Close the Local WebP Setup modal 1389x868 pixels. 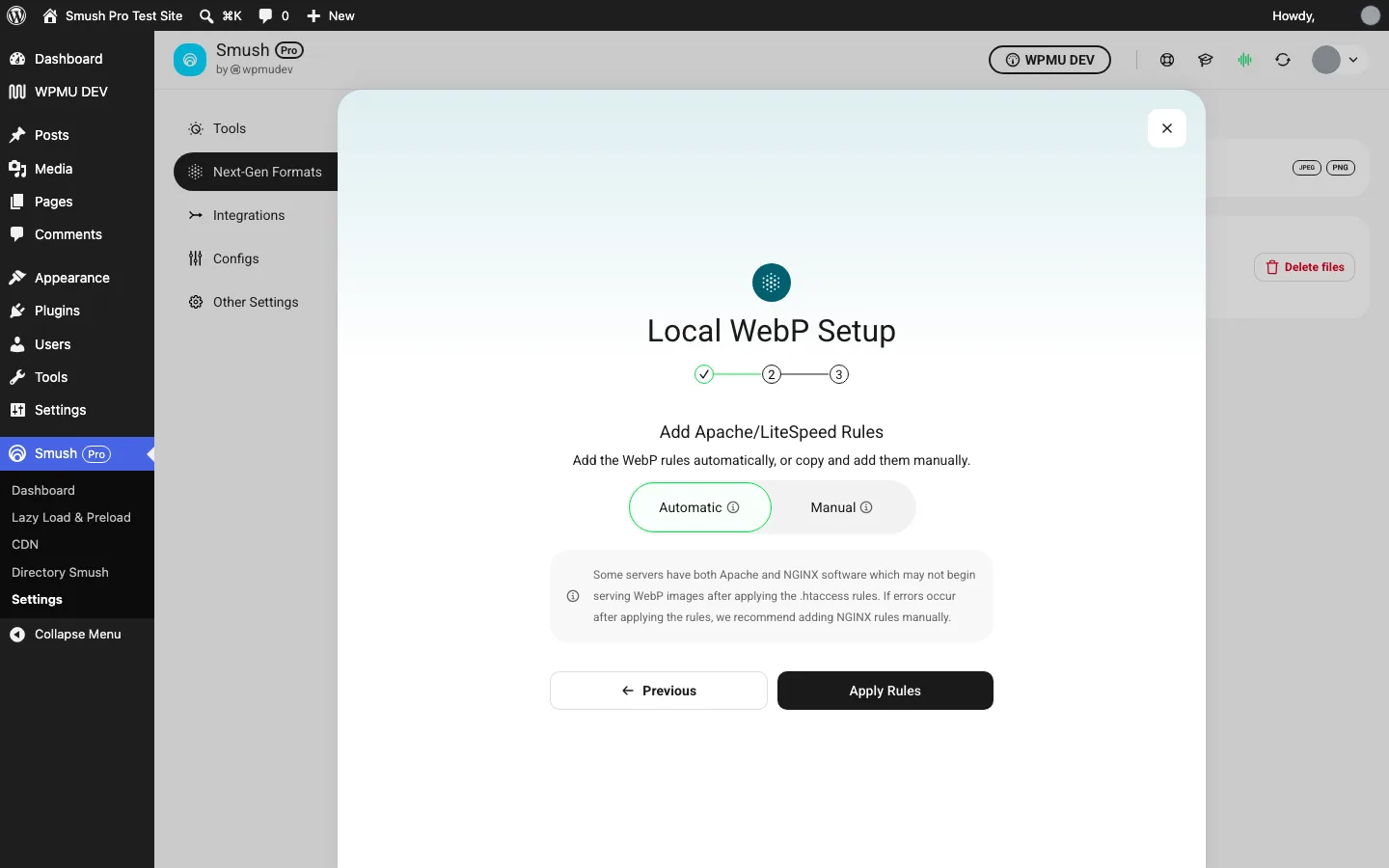[x=1167, y=128]
